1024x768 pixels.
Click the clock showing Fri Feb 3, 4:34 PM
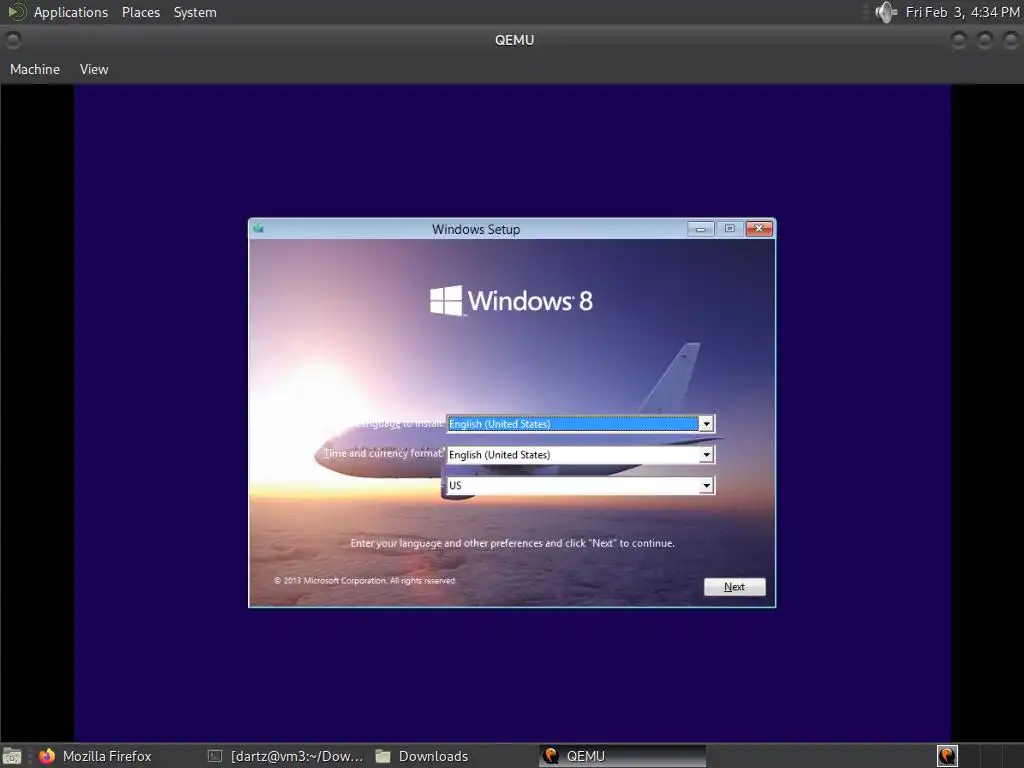[x=962, y=12]
